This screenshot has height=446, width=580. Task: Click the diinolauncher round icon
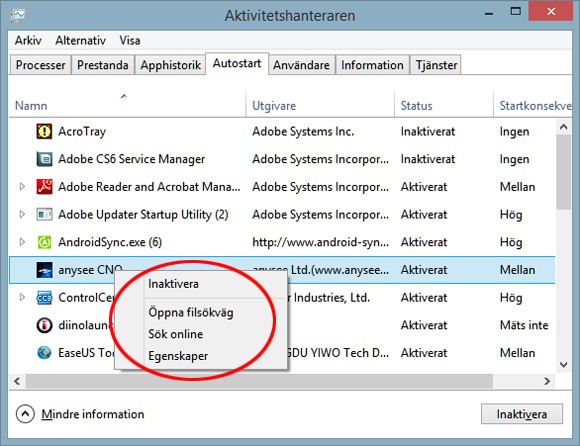[44, 325]
